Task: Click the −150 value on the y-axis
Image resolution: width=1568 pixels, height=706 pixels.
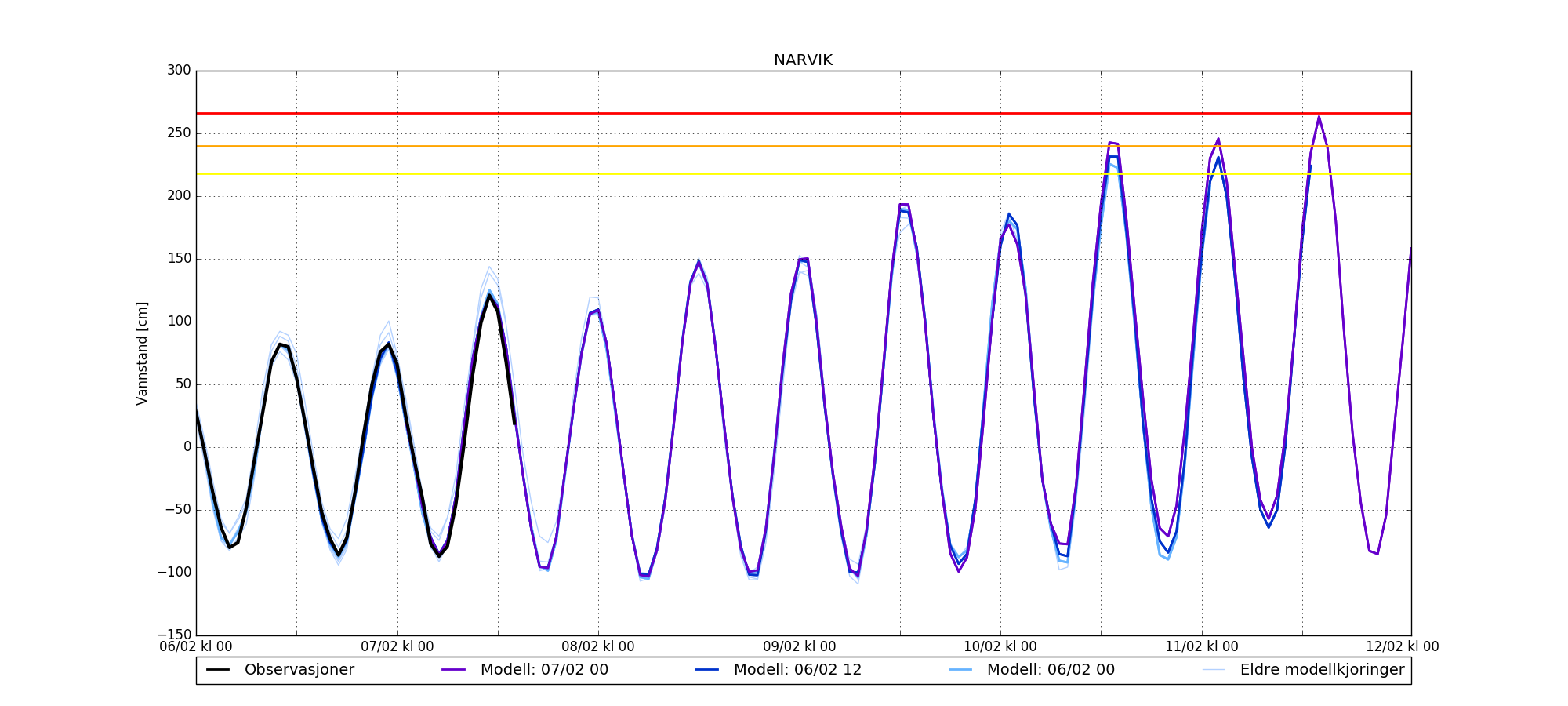Action: pos(174,635)
